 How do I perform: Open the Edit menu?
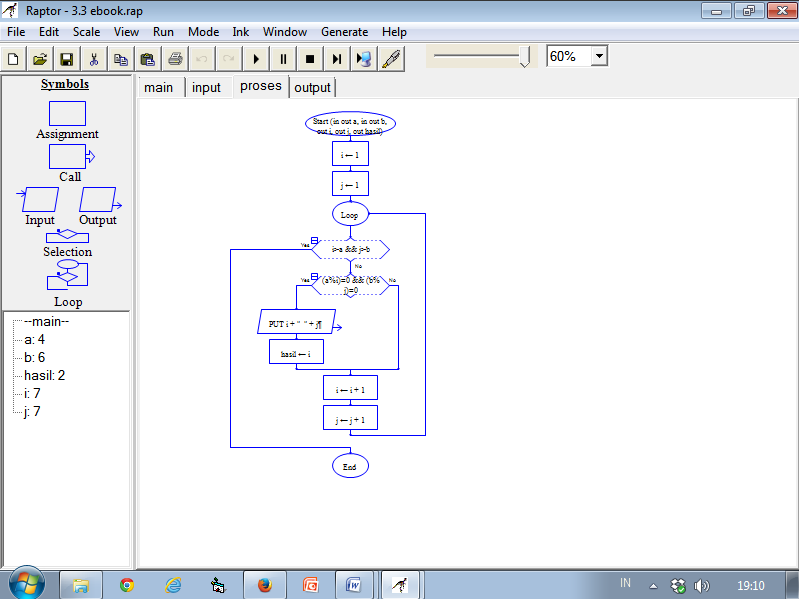[49, 32]
